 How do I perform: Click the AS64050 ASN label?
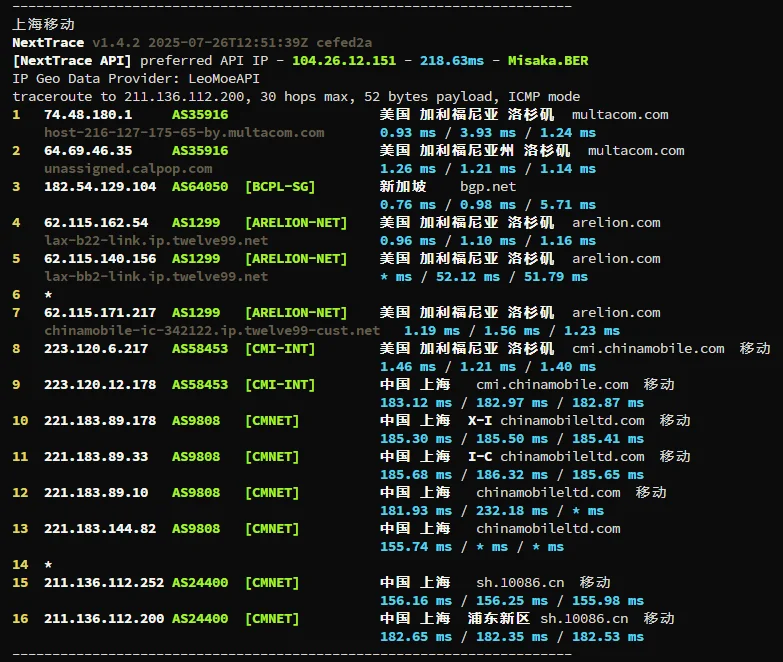200,187
